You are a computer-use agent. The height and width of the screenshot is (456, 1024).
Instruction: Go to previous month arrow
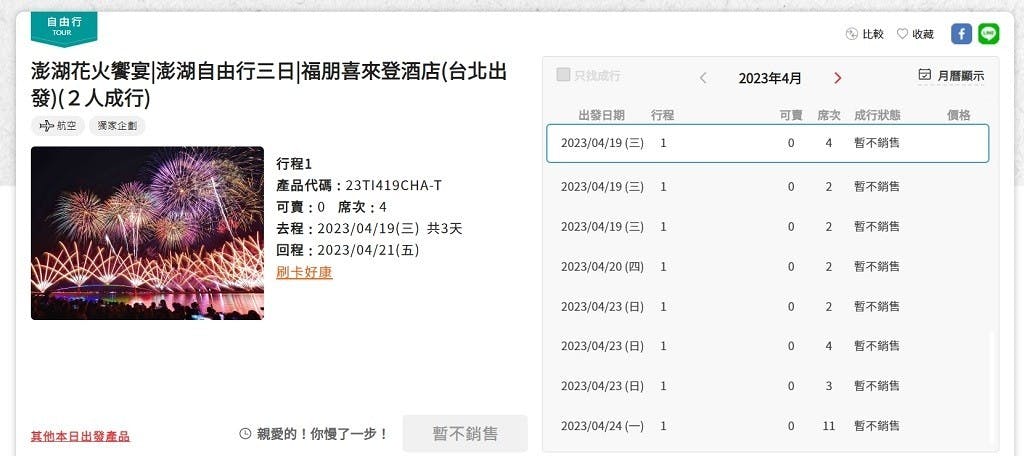coord(703,78)
